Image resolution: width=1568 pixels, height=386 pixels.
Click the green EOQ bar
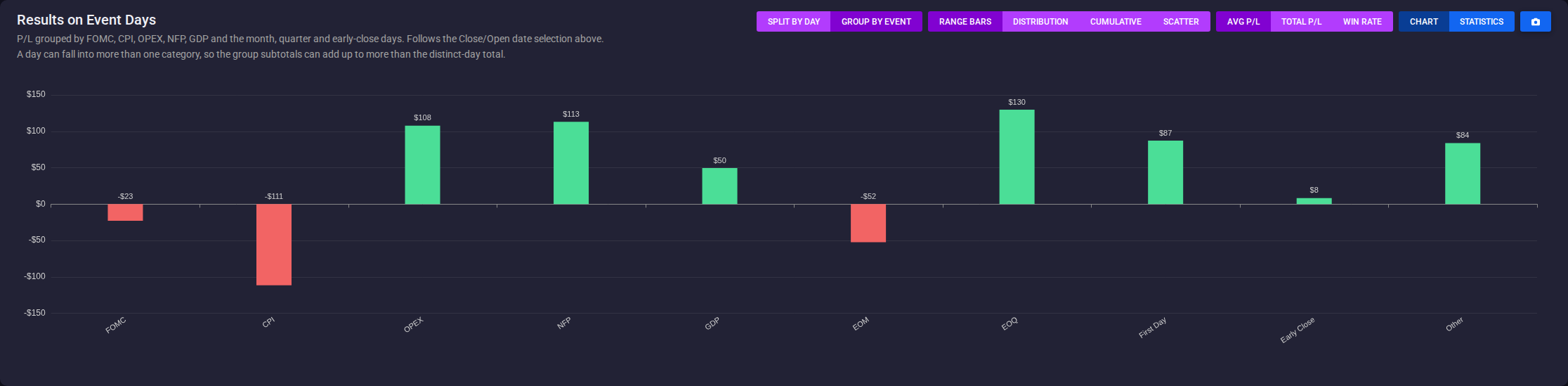[x=1017, y=157]
